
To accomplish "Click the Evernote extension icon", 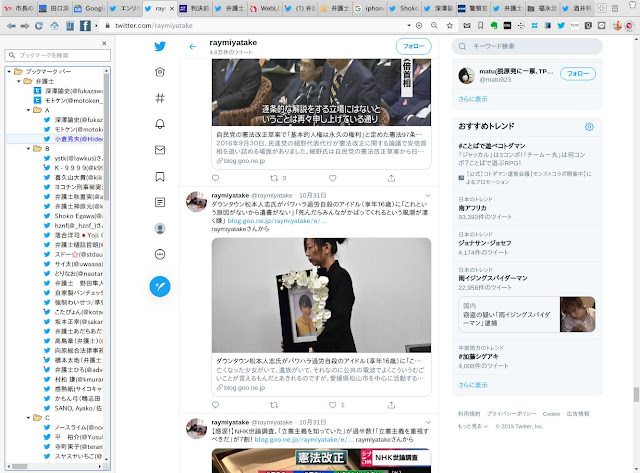I will [x=494, y=25].
